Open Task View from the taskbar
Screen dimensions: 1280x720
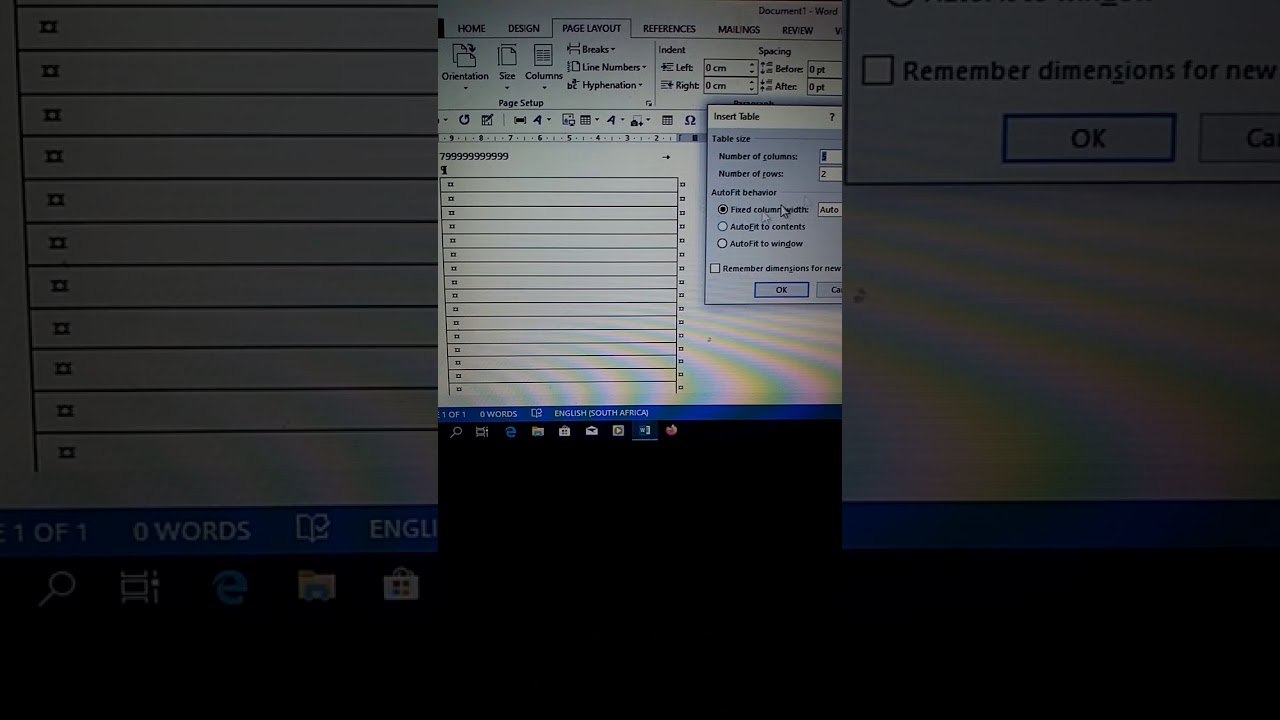(x=482, y=432)
